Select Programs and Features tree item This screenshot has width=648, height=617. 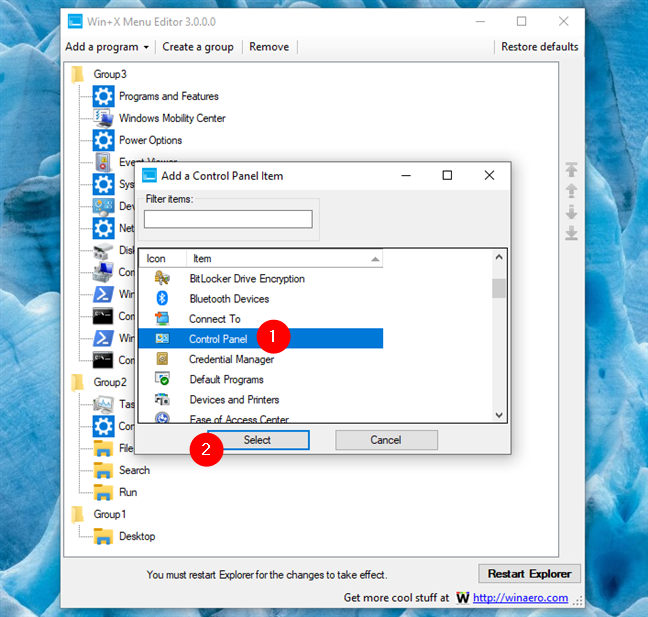[169, 96]
